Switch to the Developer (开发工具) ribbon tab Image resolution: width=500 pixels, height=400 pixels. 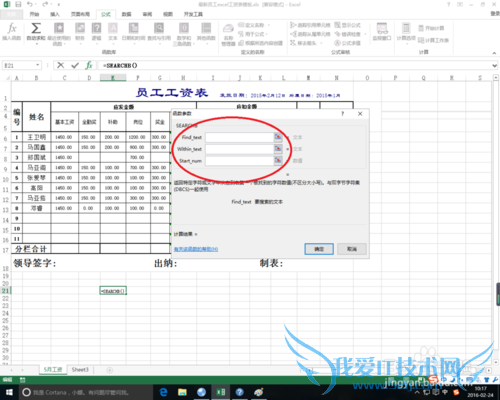tap(193, 14)
